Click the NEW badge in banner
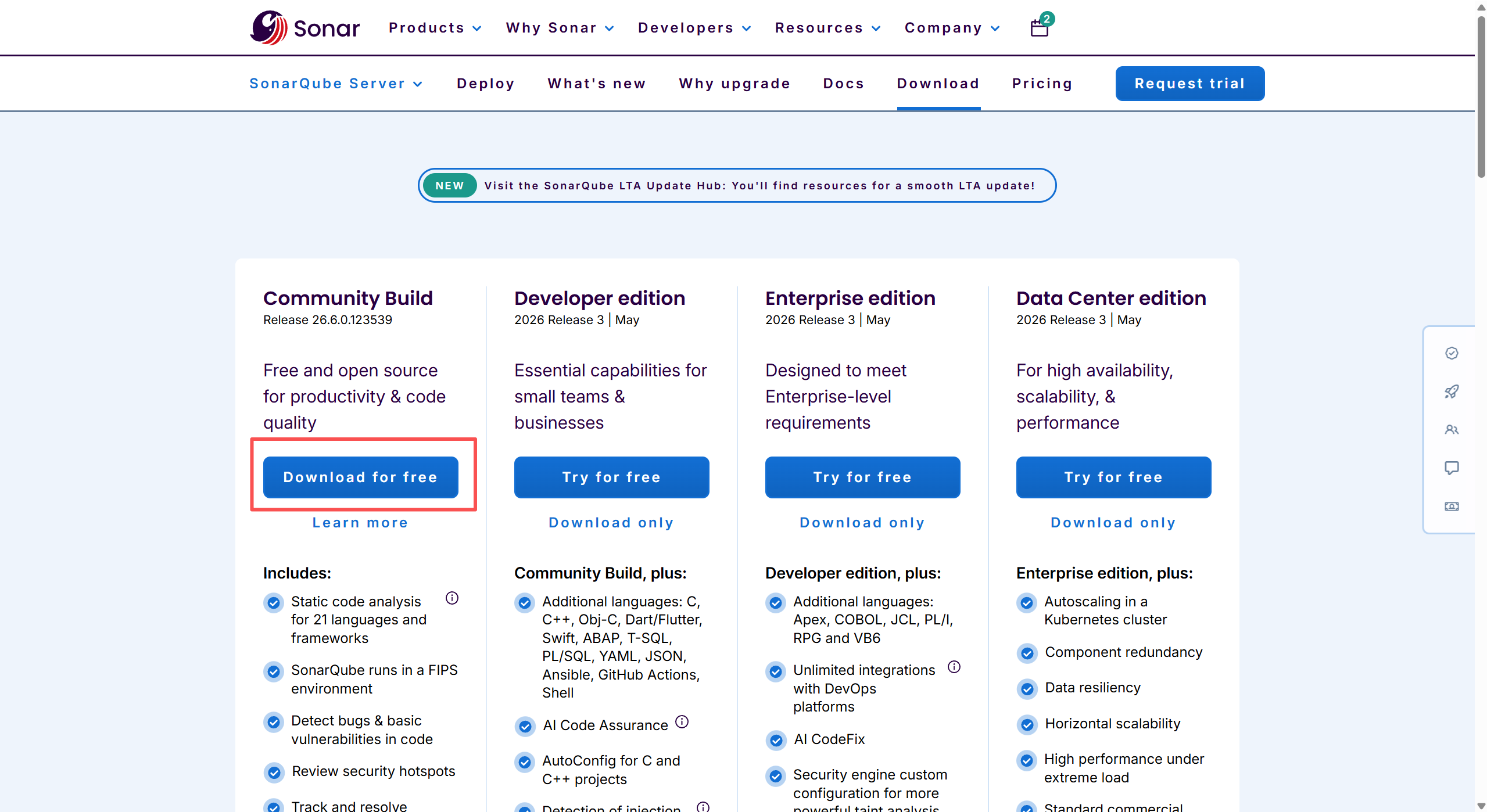This screenshot has height=812, width=1487. point(450,185)
